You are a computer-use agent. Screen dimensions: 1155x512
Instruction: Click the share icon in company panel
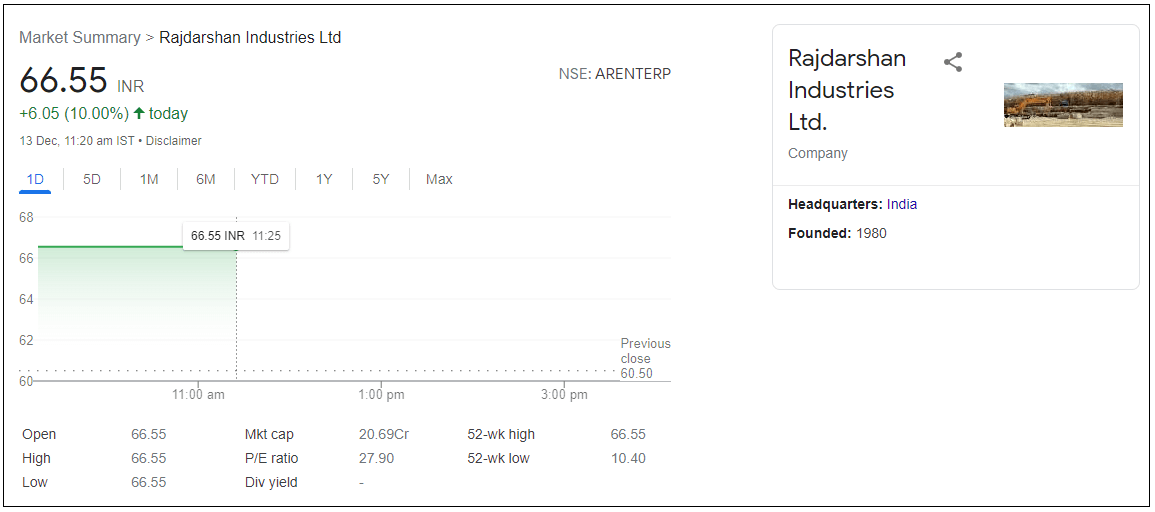click(x=953, y=62)
